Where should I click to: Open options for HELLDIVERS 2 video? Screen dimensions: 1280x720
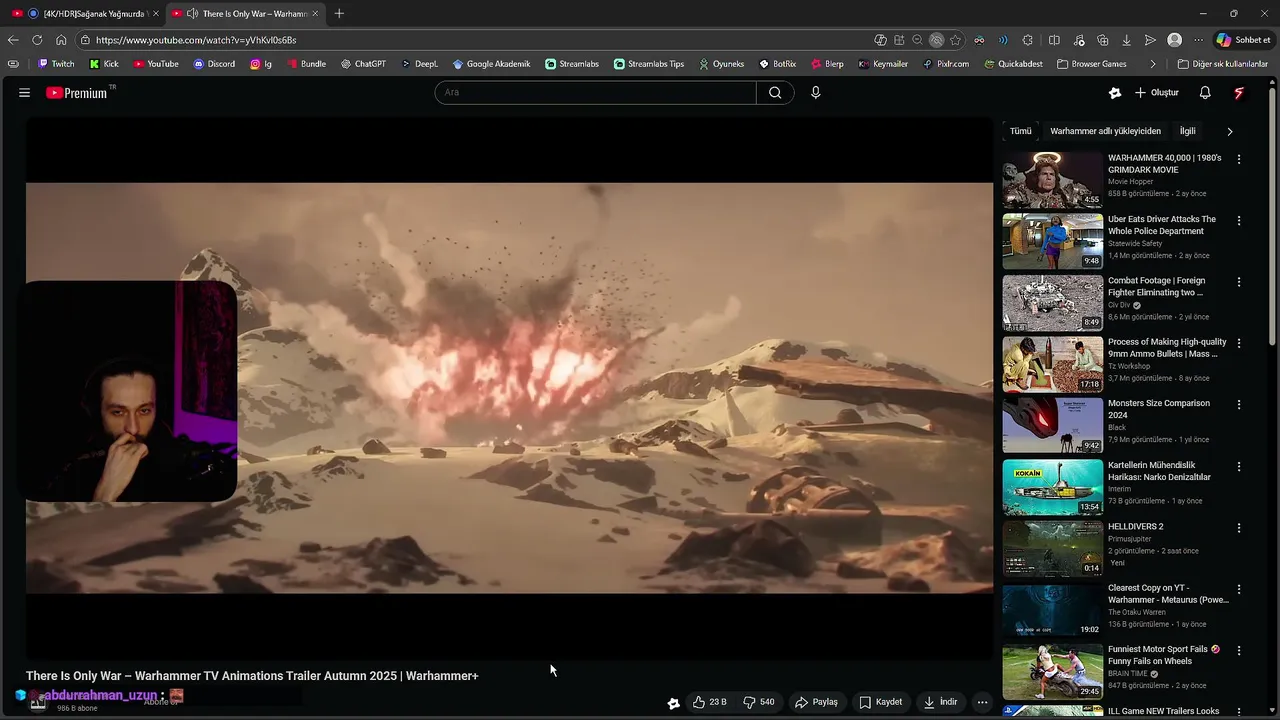(x=1239, y=528)
